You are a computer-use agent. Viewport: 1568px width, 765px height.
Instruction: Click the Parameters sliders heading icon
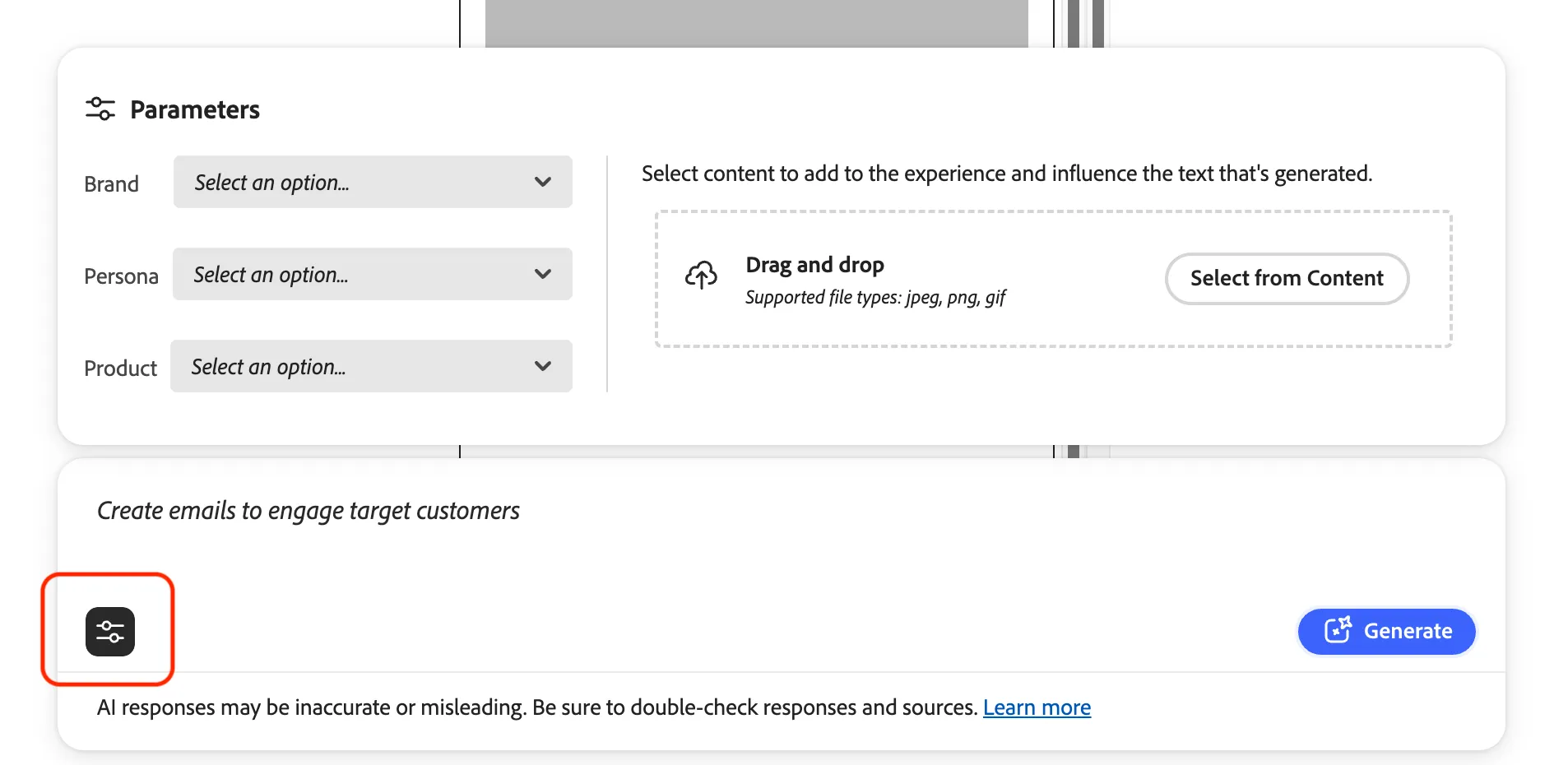click(x=100, y=109)
